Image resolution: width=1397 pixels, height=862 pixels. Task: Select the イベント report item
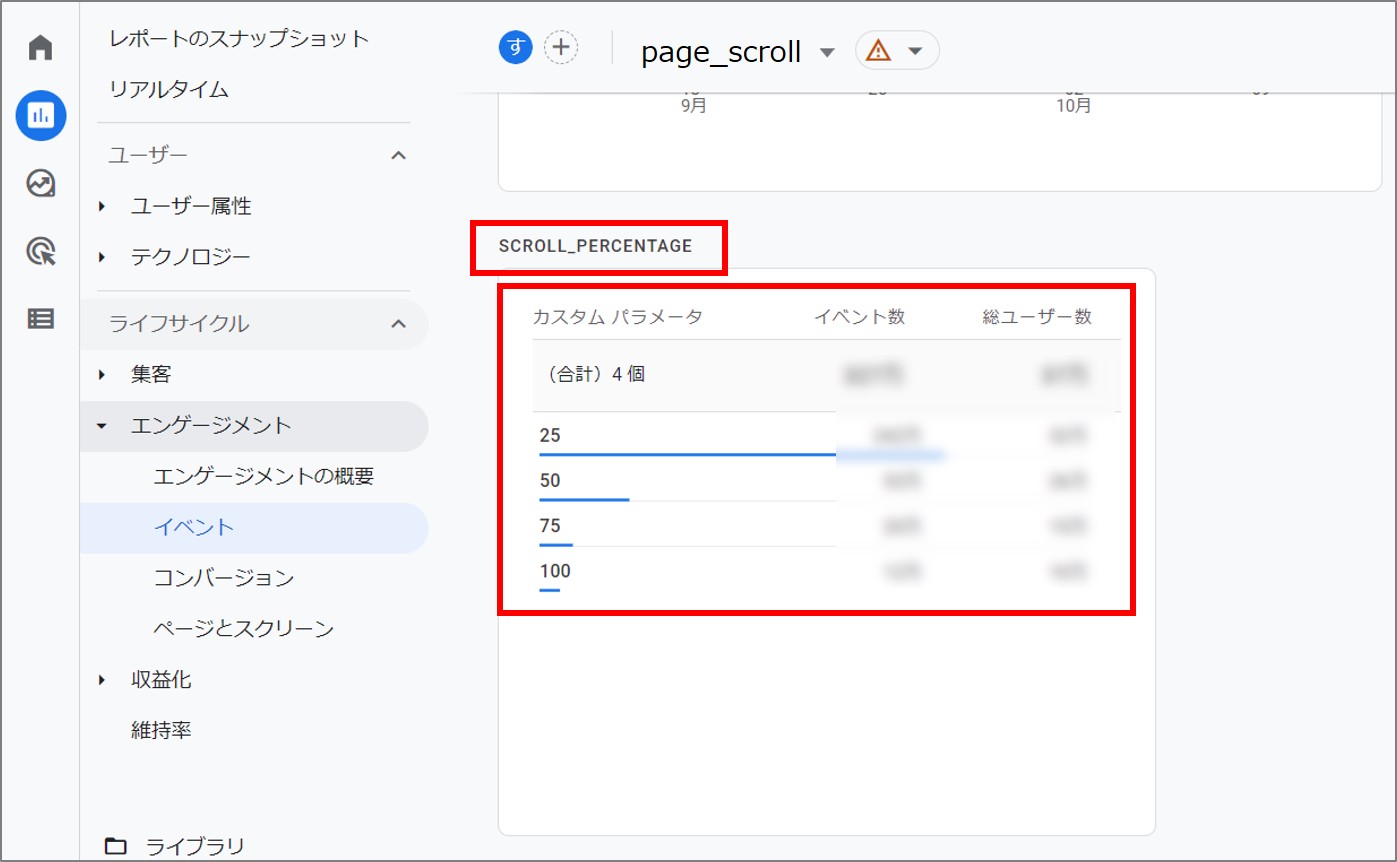click(x=254, y=528)
